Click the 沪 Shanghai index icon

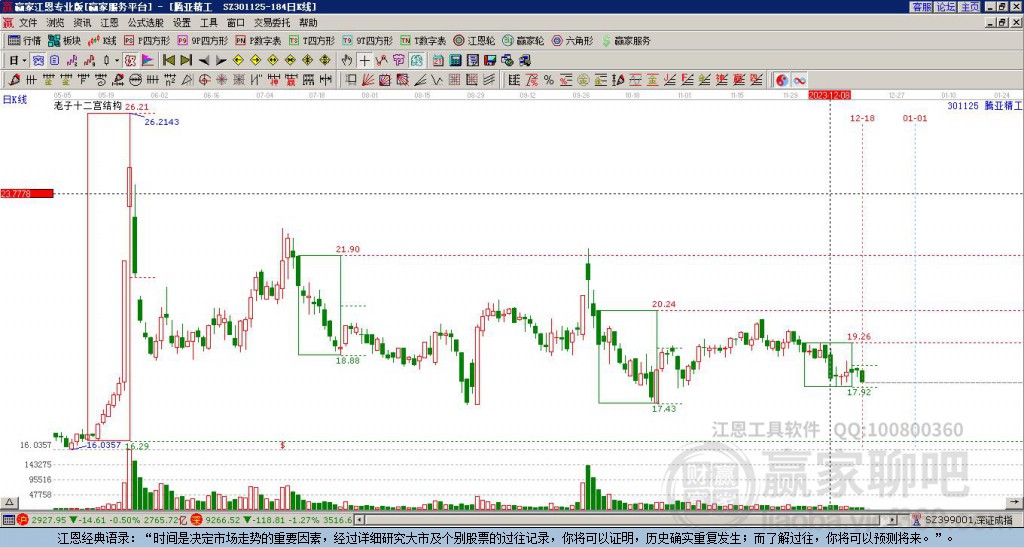tap(23, 520)
